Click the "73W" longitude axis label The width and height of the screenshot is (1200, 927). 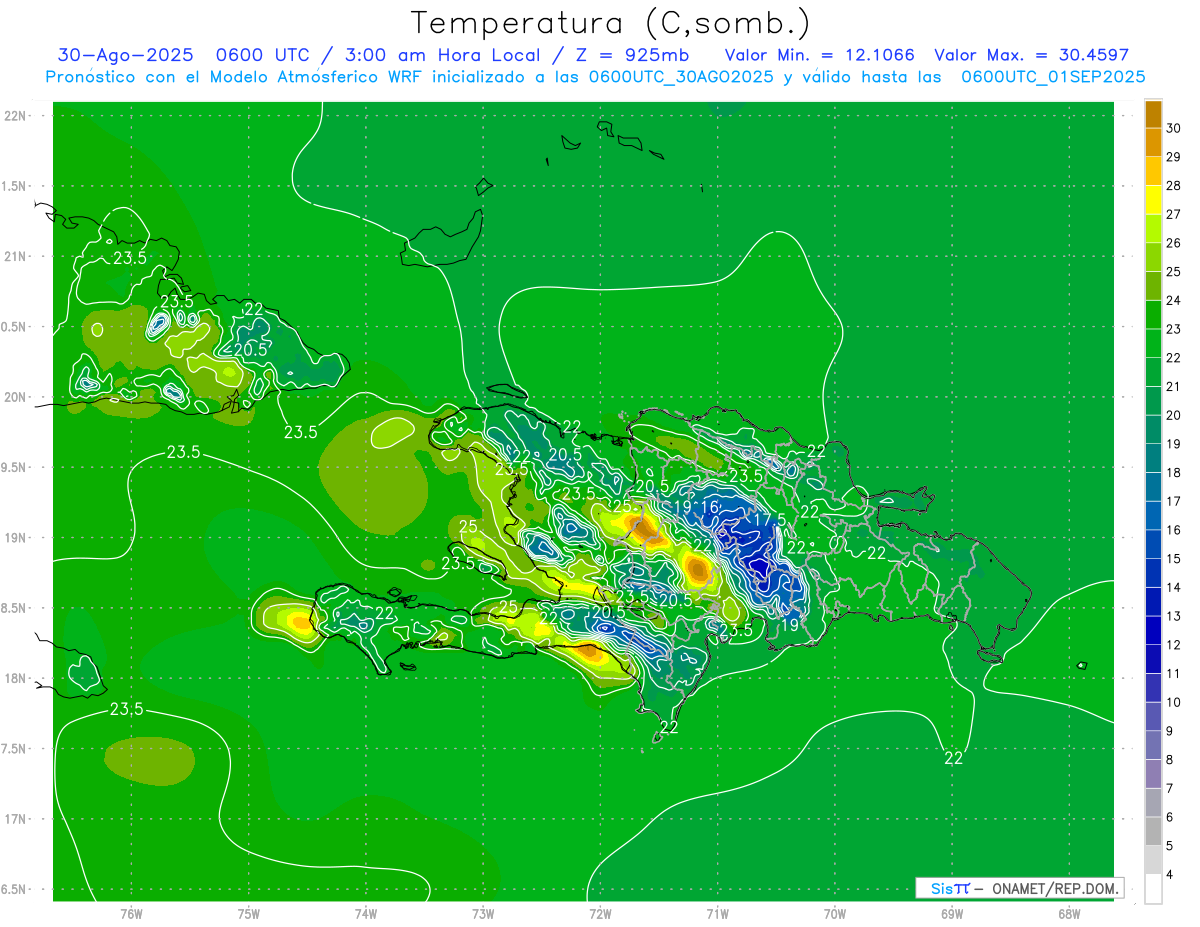(483, 913)
